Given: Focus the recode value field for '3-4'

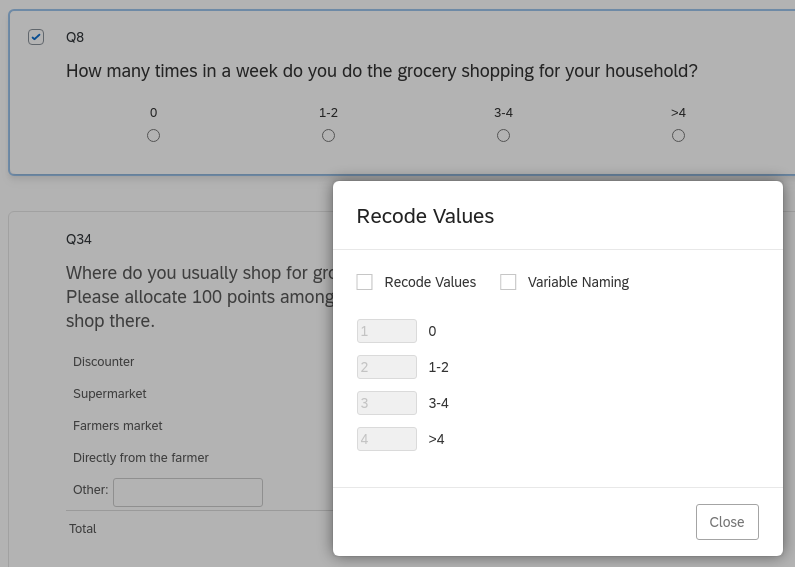Looking at the screenshot, I should pos(387,403).
